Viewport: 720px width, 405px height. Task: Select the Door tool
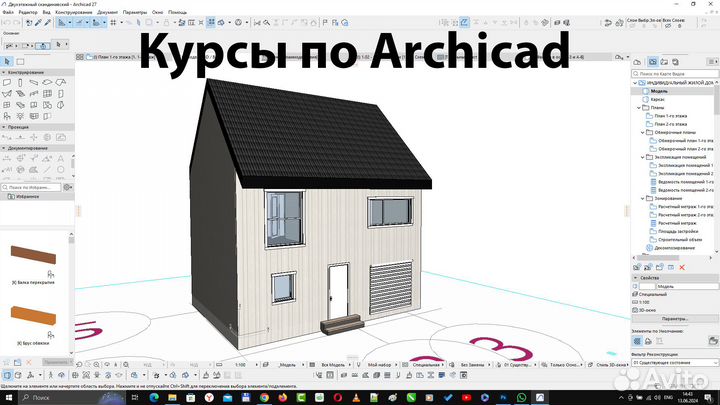coord(61,94)
